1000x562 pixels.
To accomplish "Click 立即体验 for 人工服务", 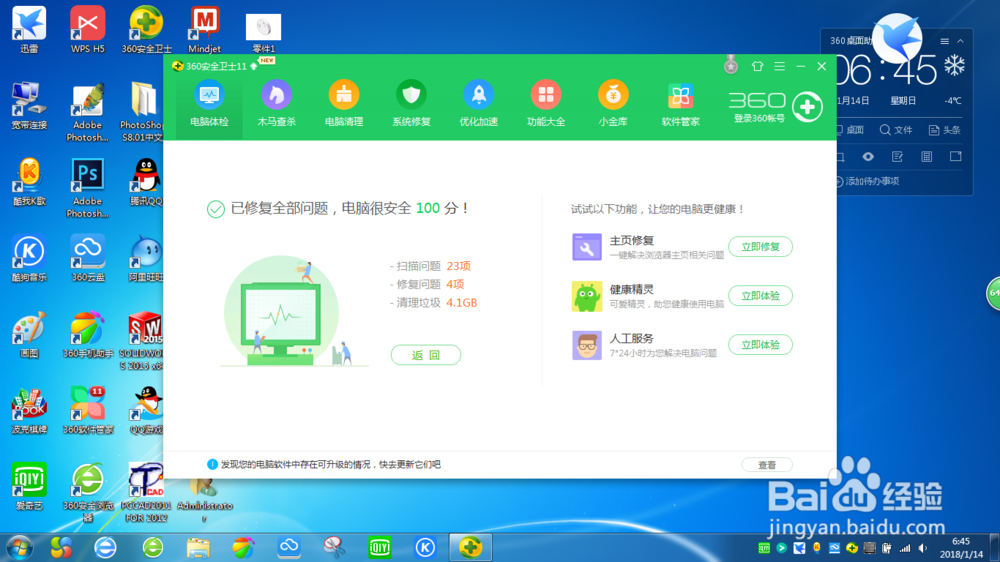I will [760, 345].
